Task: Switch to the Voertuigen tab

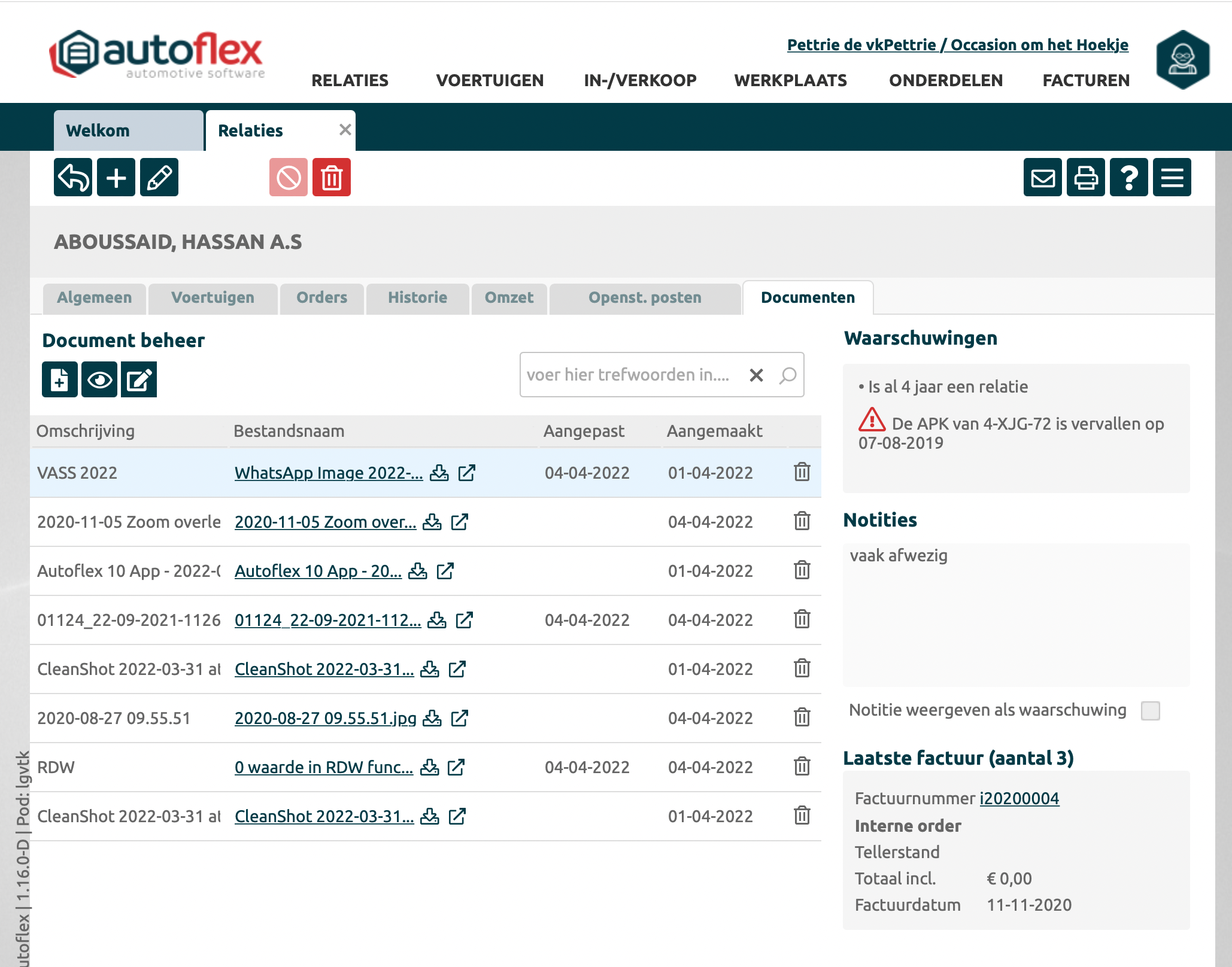Action: pos(213,297)
